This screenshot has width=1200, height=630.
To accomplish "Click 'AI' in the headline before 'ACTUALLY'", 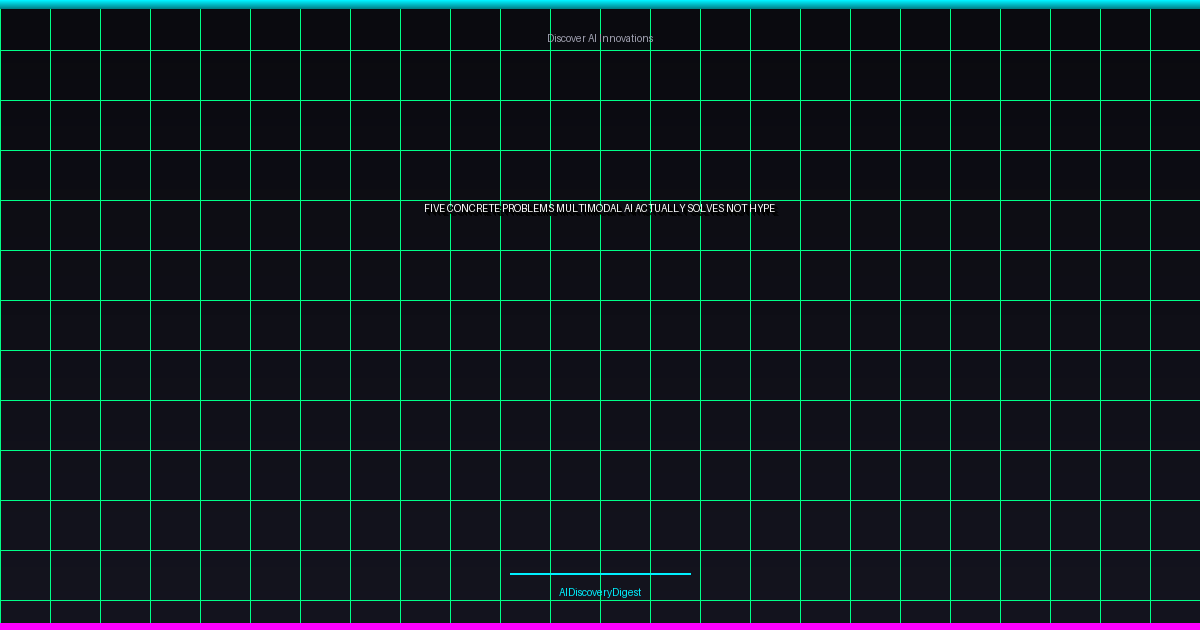I will coord(628,209).
